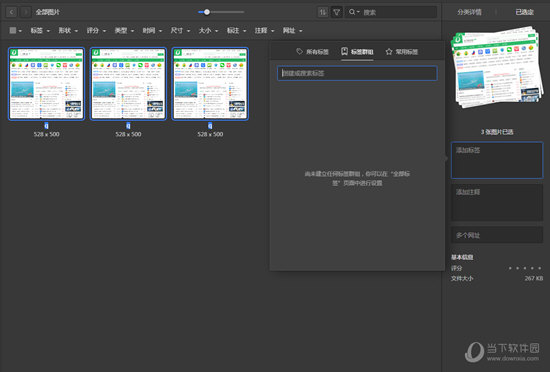Expand the 标注 filter dropdown

[x=236, y=31]
